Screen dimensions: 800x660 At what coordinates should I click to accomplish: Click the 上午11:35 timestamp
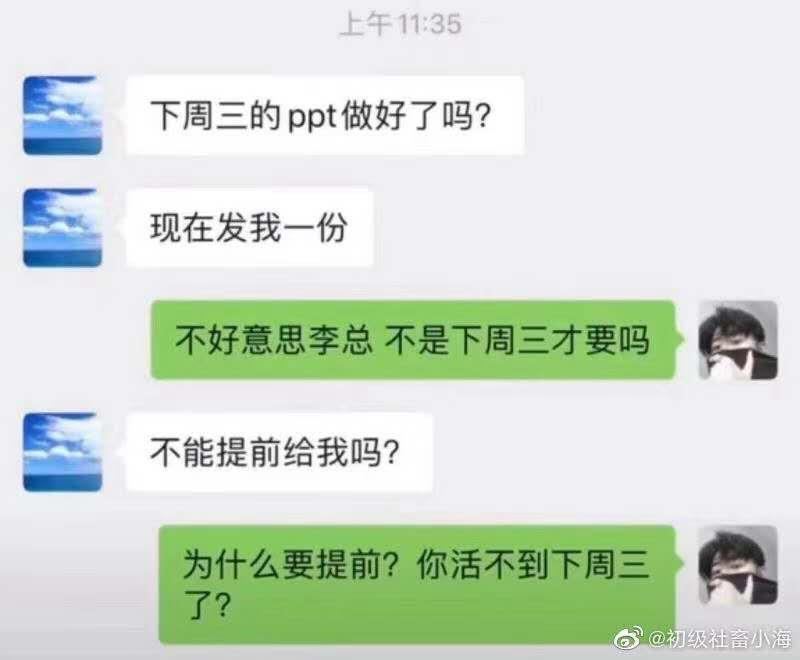coord(401,24)
